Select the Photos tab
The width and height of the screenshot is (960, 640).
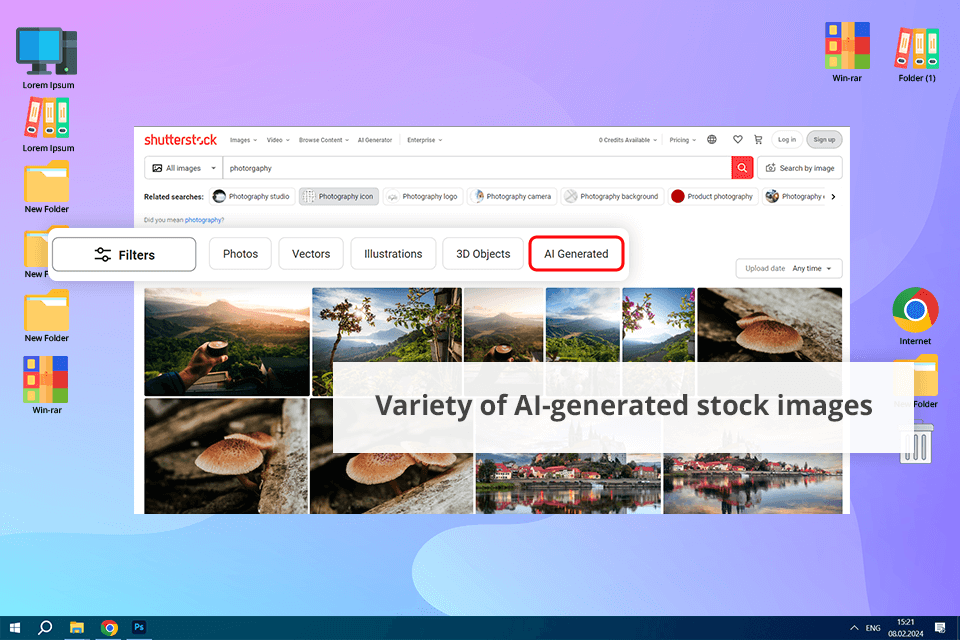[240, 254]
